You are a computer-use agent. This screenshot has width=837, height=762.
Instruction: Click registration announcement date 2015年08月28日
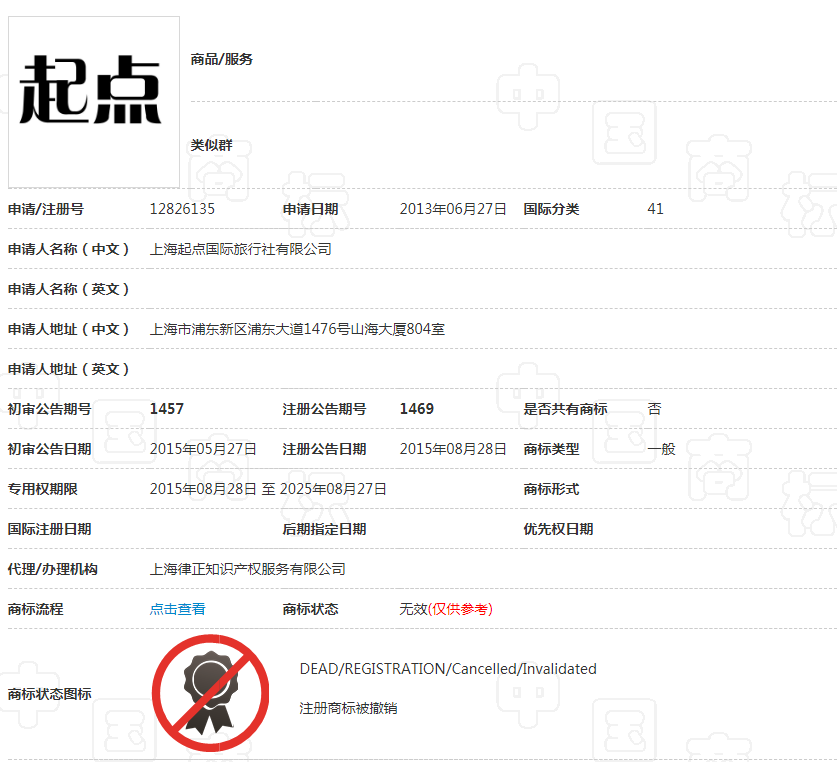click(453, 449)
